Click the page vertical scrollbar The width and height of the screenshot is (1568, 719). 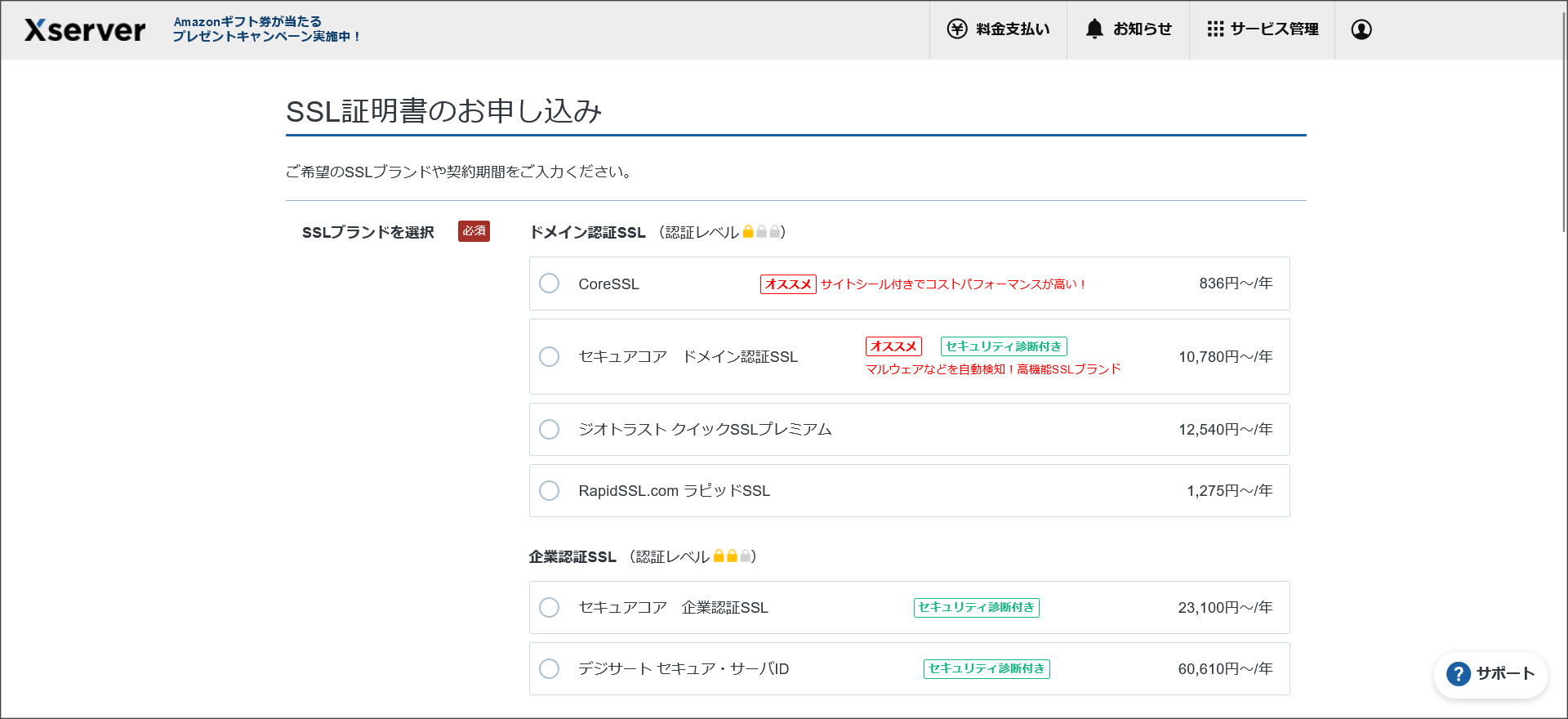point(1563,123)
